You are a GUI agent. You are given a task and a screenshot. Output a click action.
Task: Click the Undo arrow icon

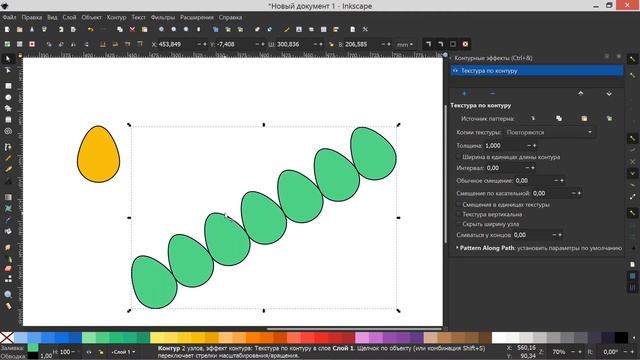click(90, 29)
